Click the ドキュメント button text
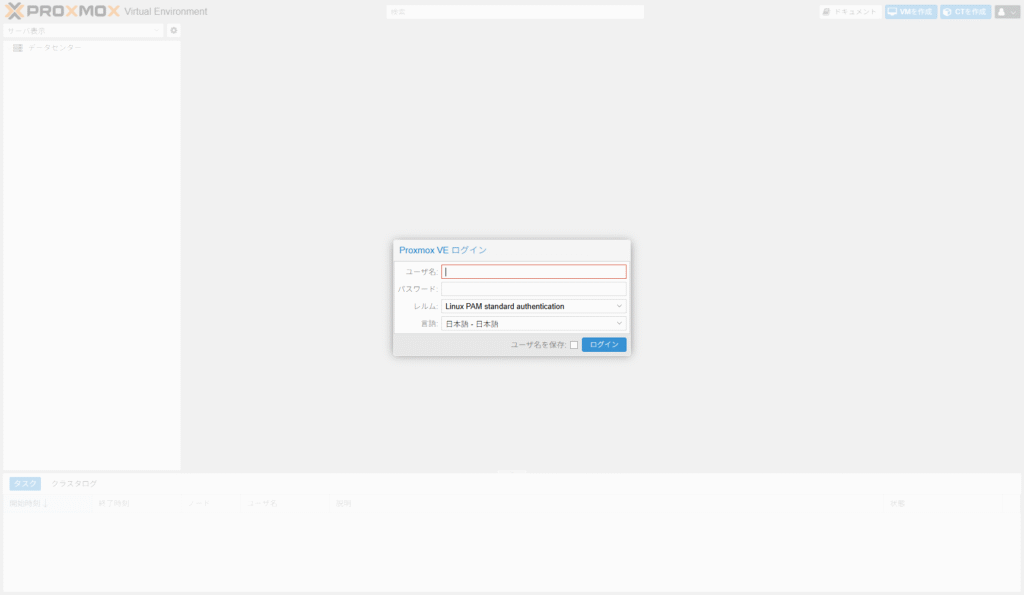The height and width of the screenshot is (595, 1024). pyautogui.click(x=855, y=12)
